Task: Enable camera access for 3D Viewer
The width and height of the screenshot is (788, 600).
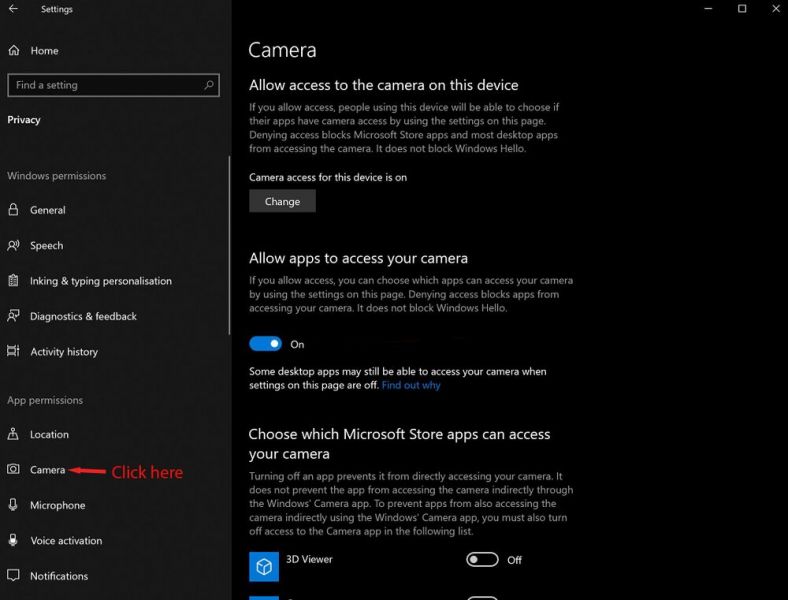Action: 482,560
